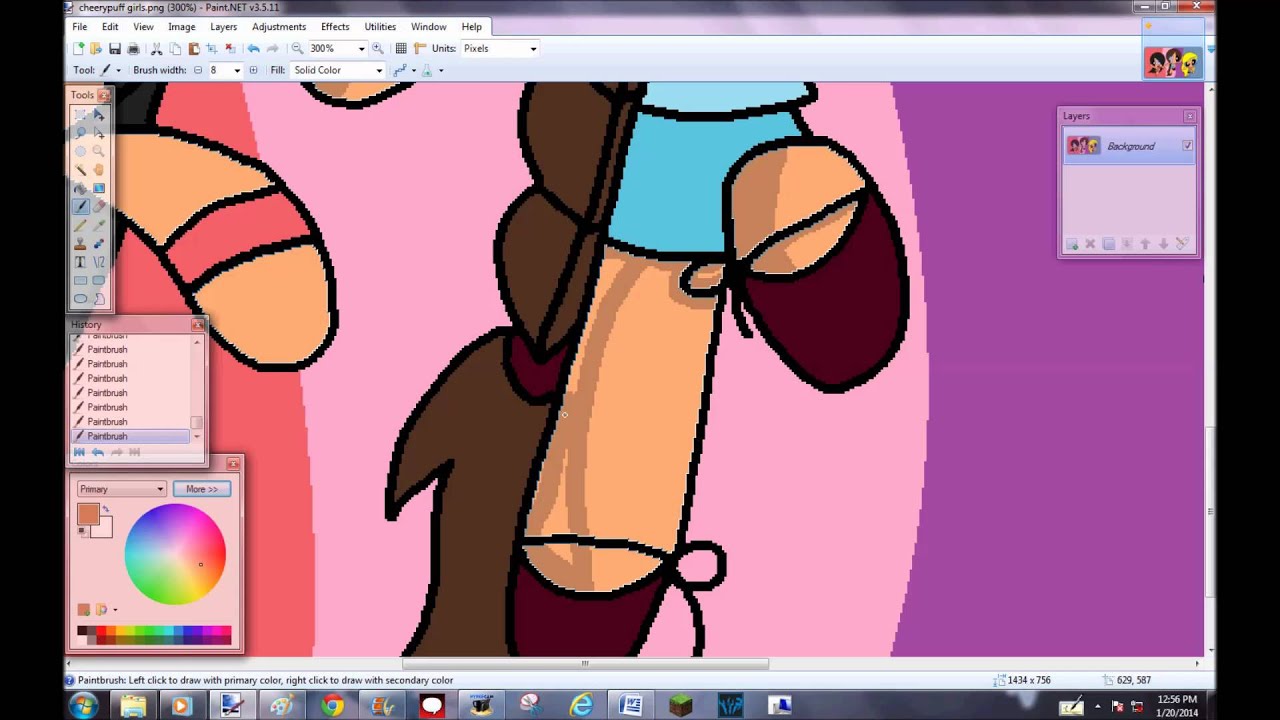Swap primary and secondary colors arrow
This screenshot has width=1280, height=720.
pos(106,510)
